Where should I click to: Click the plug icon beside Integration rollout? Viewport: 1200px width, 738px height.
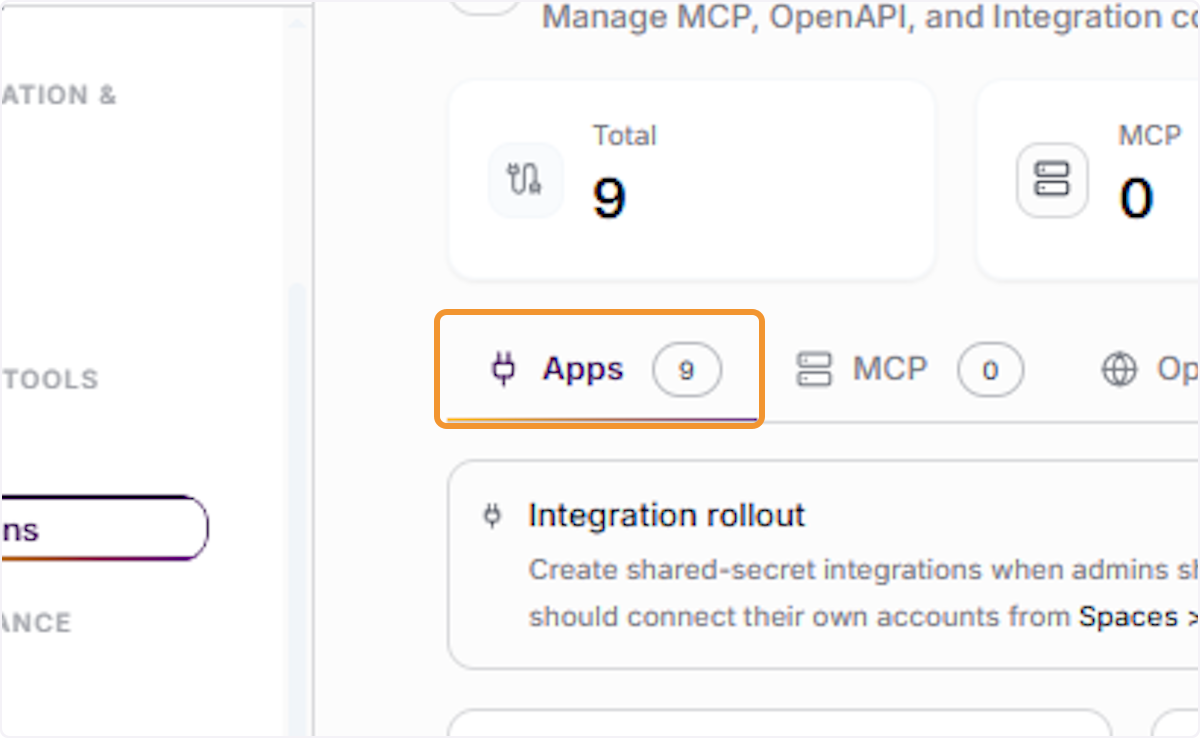click(x=491, y=516)
